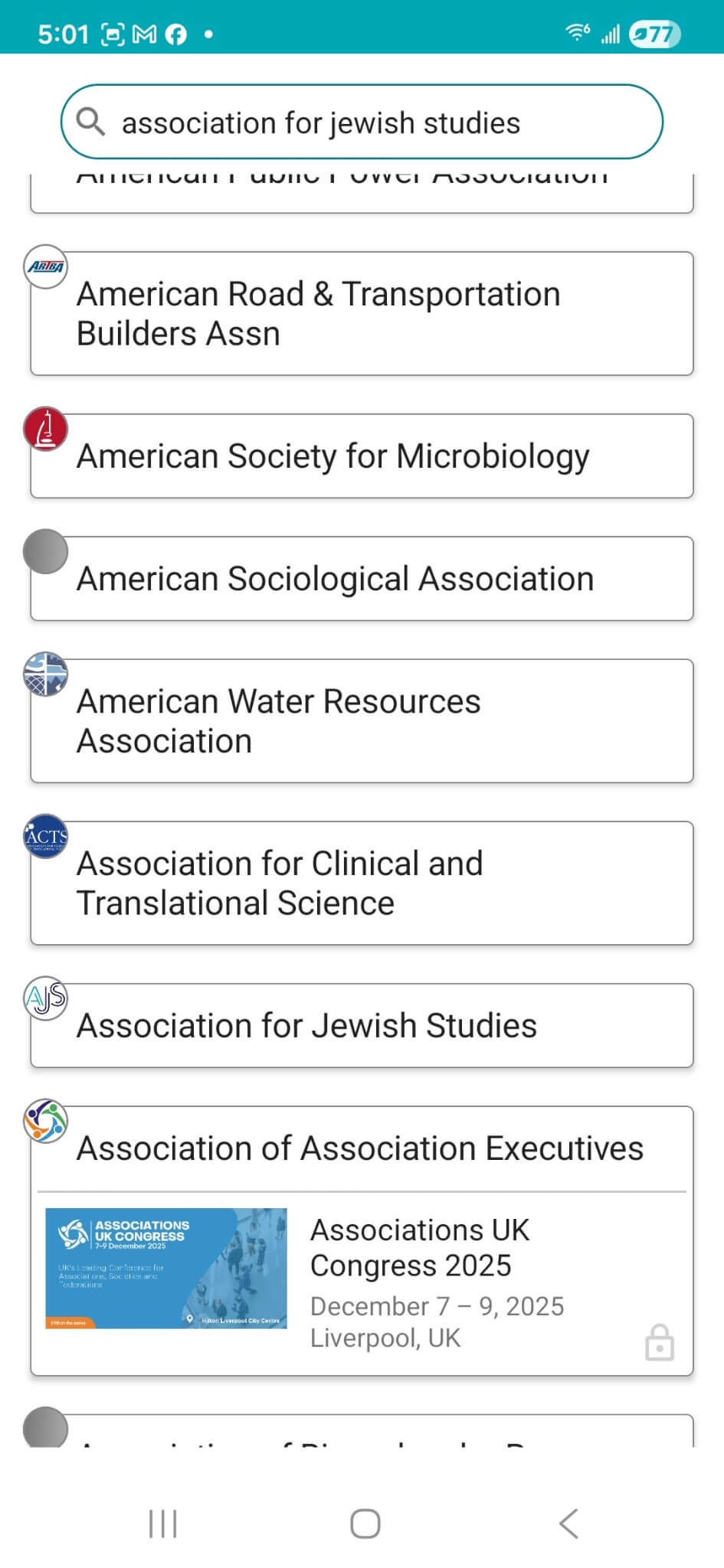
Task: Open Association for Jewish Studies result
Action: point(360,1026)
